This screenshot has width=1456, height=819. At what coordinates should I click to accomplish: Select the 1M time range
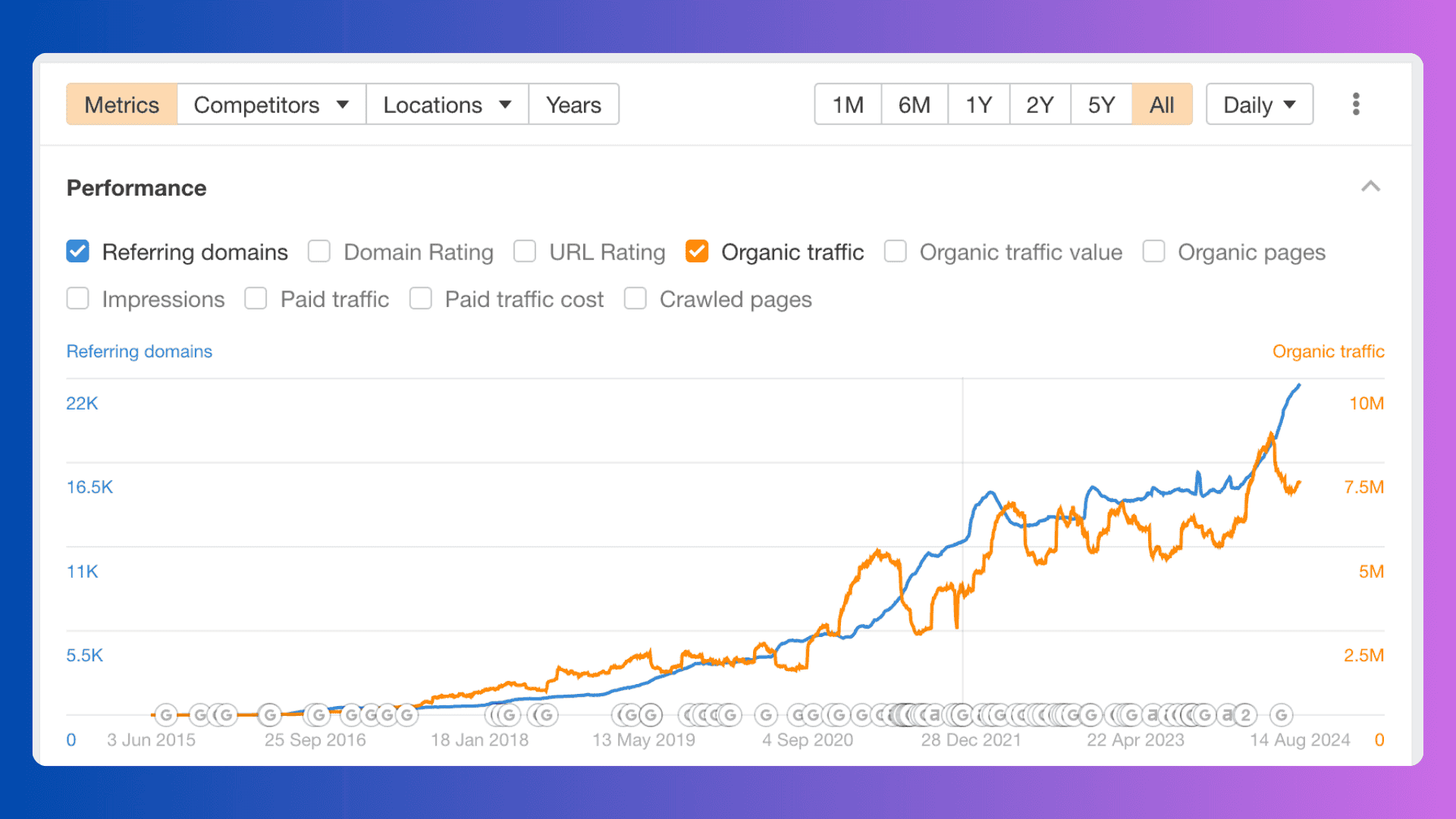(848, 105)
